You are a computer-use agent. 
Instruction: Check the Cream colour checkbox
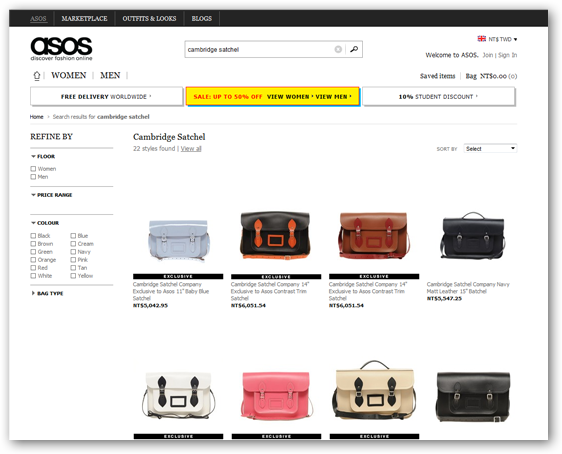(x=73, y=244)
